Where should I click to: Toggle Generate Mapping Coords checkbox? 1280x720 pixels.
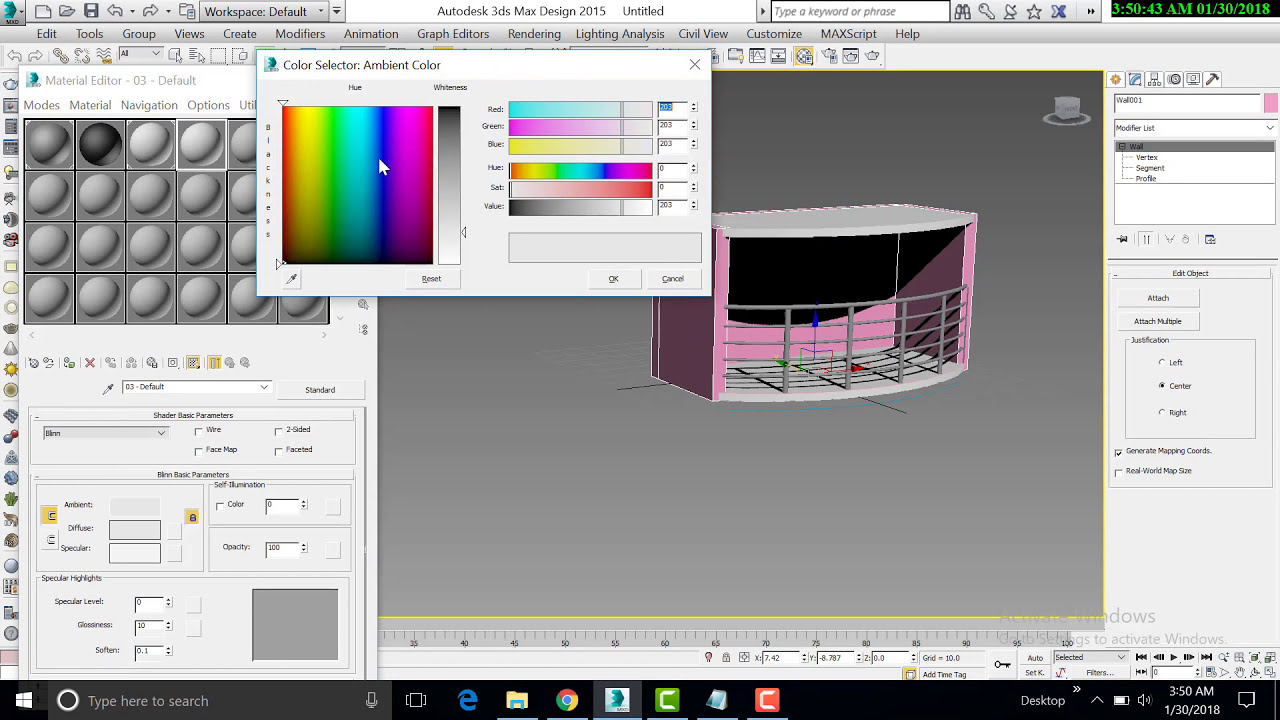[x=1119, y=452]
